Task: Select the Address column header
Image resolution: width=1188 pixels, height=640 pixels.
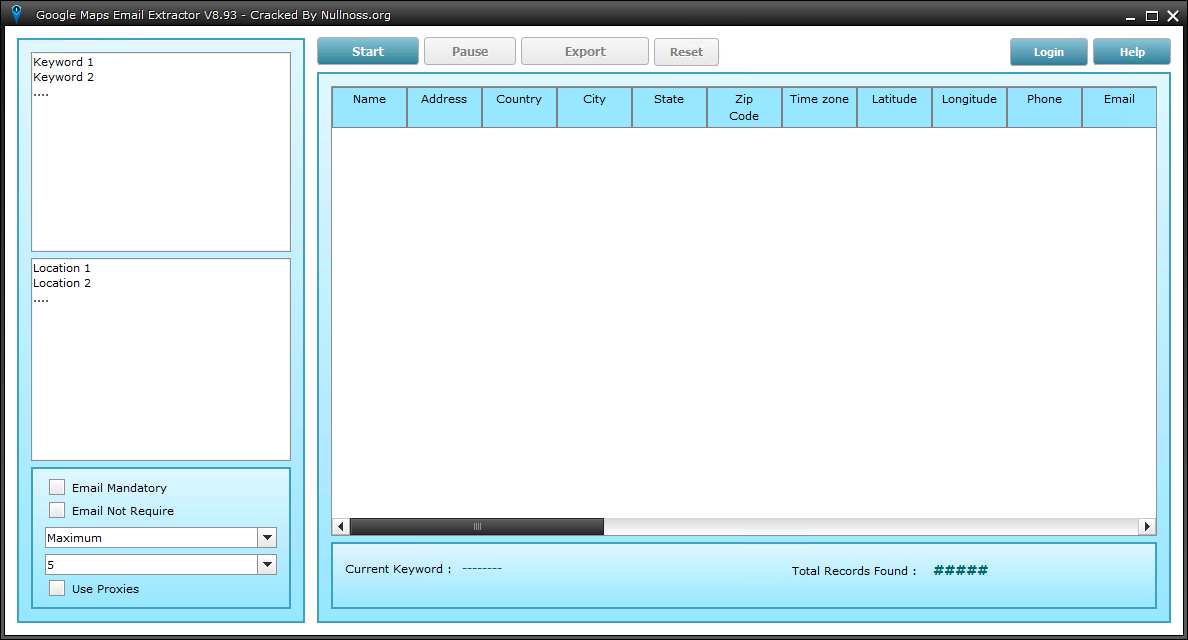Action: (x=444, y=107)
